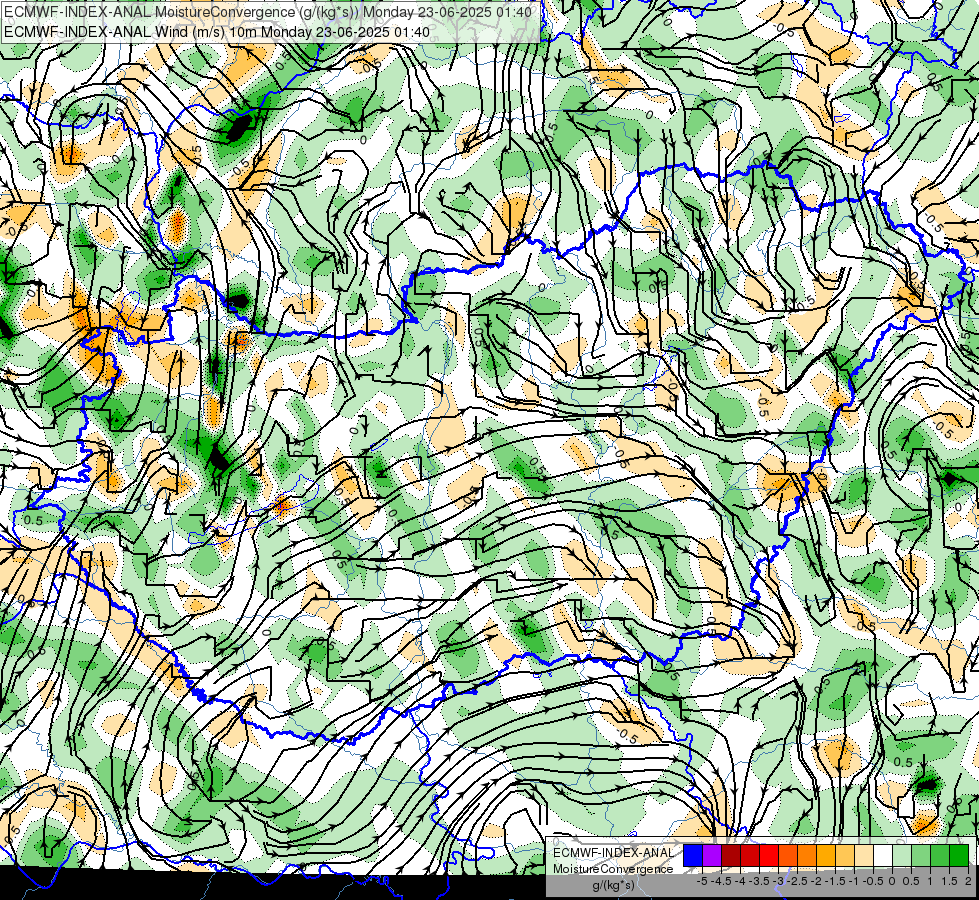Choose the pale peach swatch between -1 and -0.5

[864, 856]
